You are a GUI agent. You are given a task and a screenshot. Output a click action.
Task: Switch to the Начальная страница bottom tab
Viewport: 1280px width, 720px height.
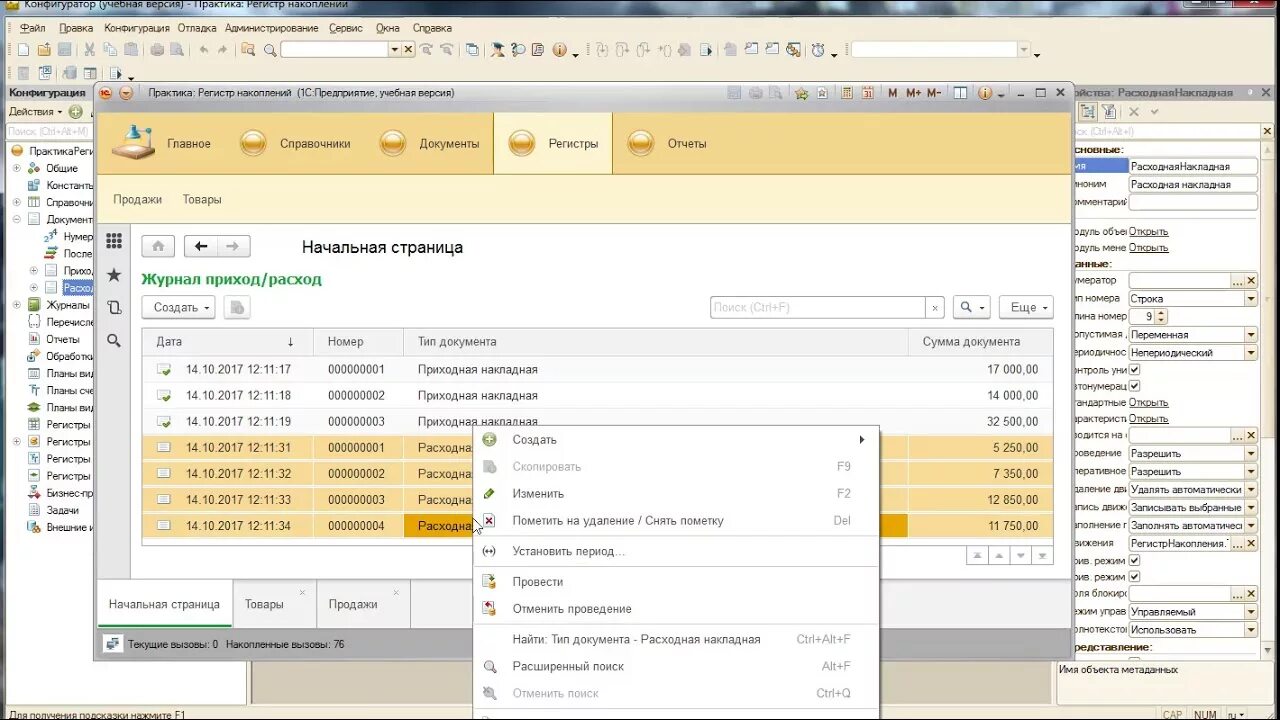(164, 604)
